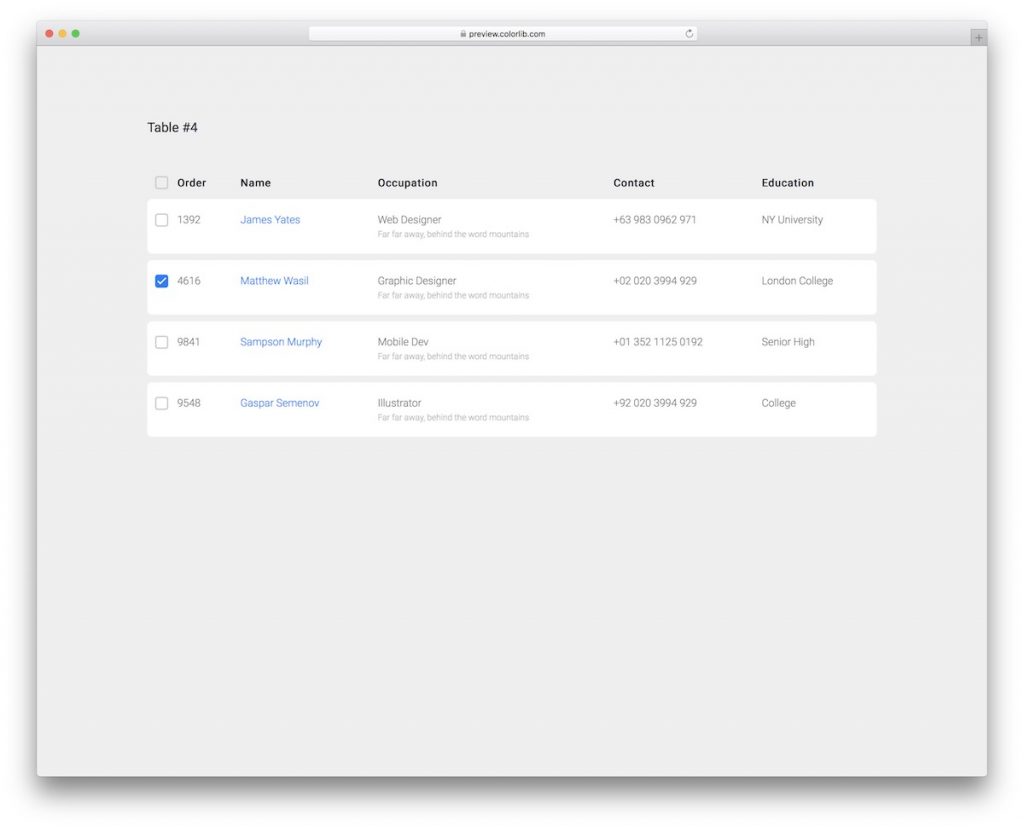Uncheck Matthew Wasil's row checkbox

(x=161, y=281)
